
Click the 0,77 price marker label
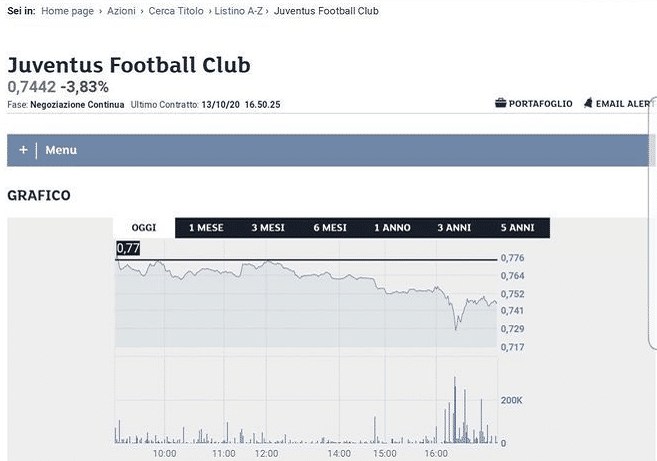[x=127, y=247]
